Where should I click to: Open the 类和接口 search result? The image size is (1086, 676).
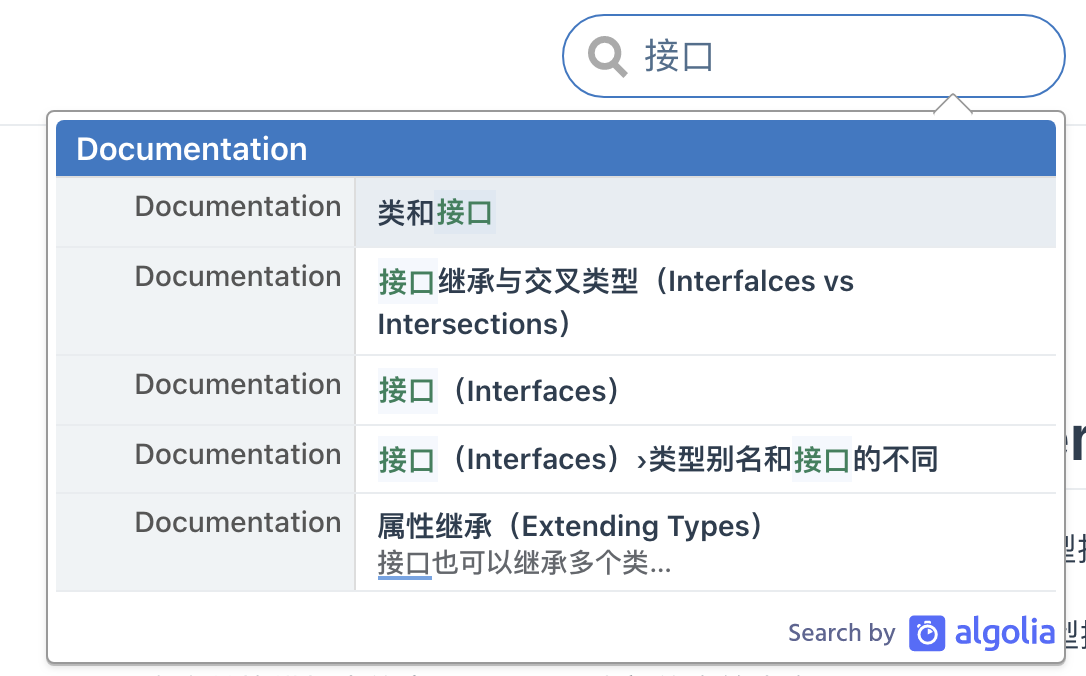coord(435,213)
